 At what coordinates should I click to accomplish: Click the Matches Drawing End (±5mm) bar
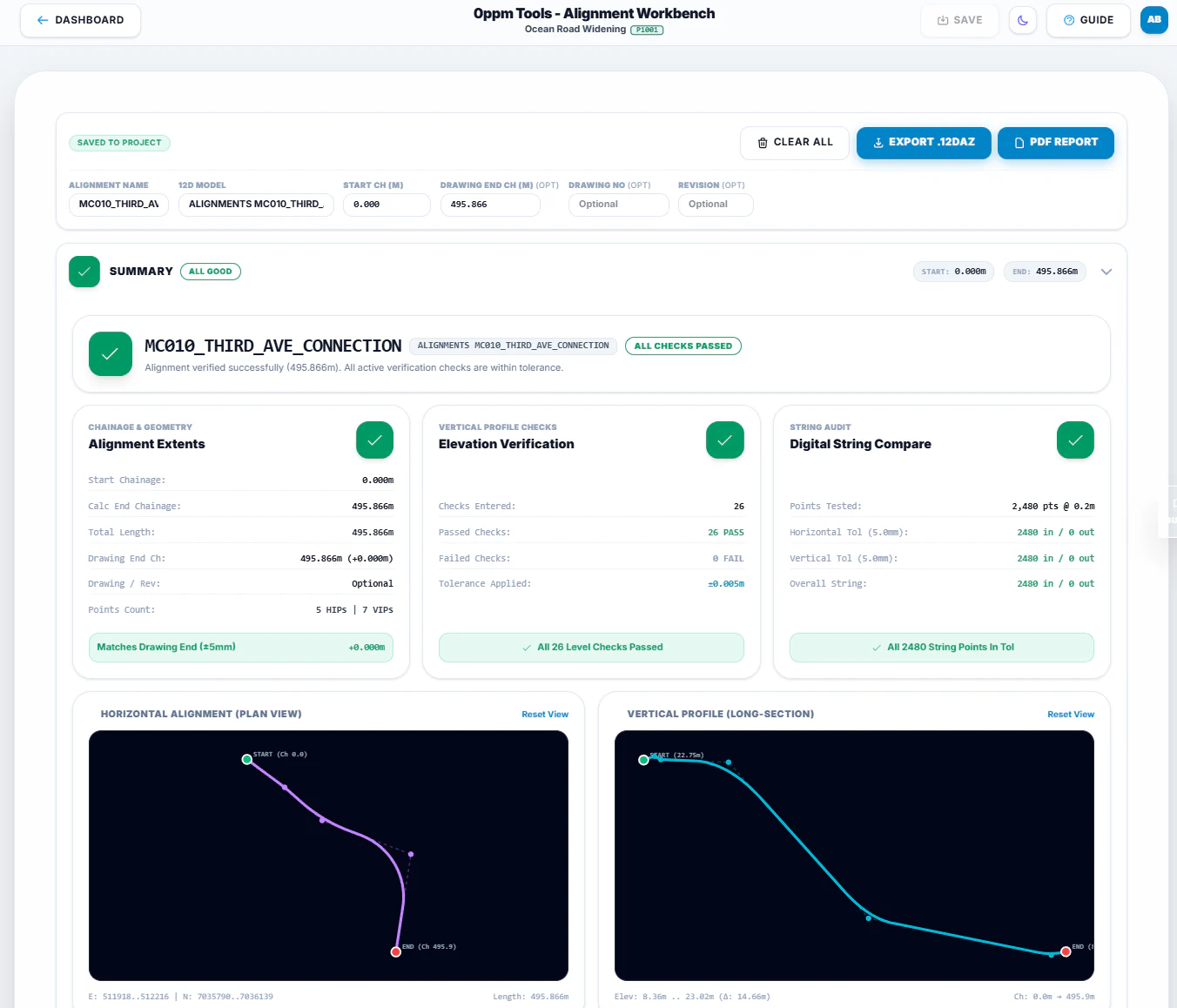point(241,648)
